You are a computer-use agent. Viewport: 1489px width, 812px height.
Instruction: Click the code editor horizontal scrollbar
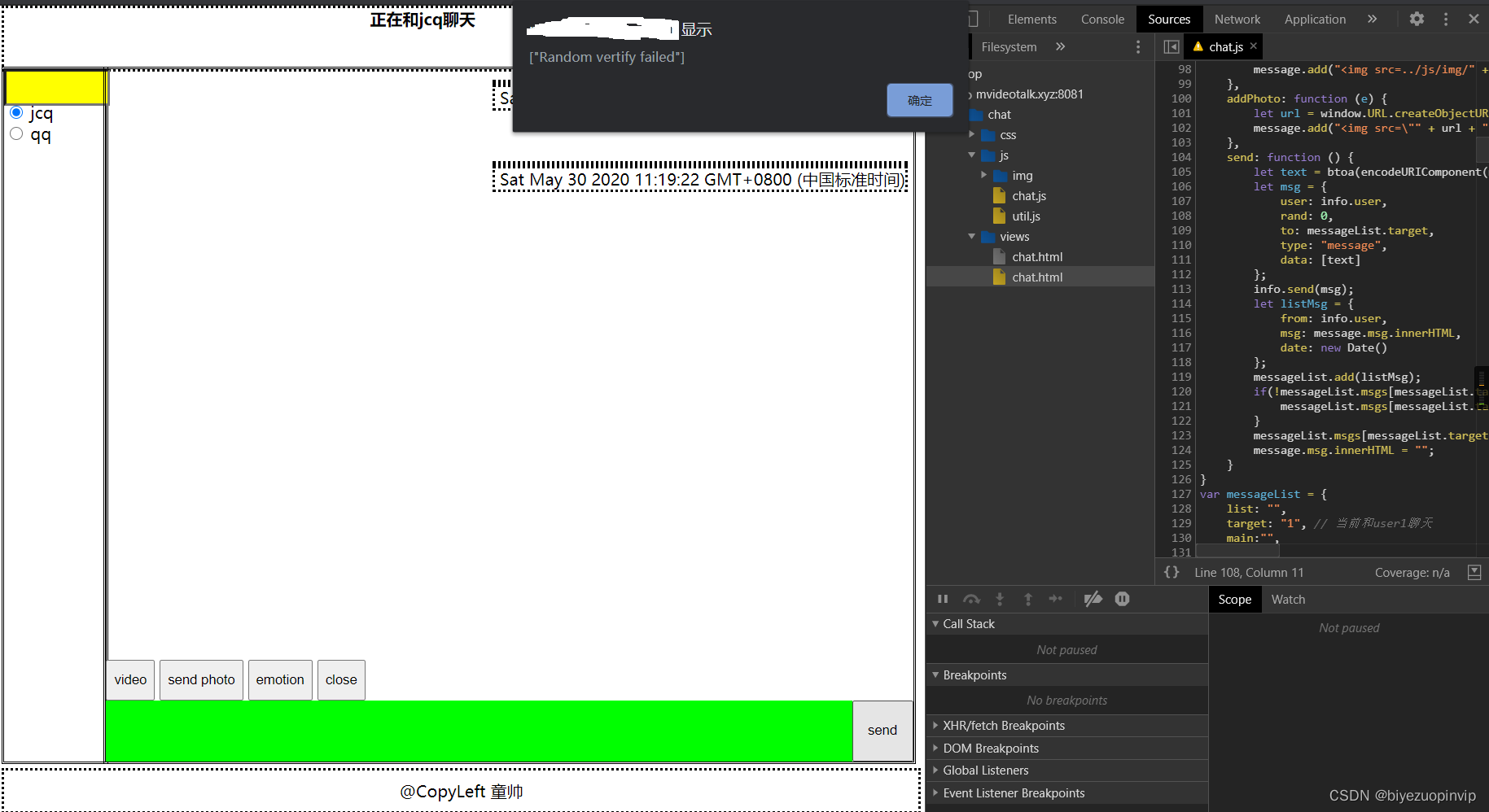pos(1237,552)
